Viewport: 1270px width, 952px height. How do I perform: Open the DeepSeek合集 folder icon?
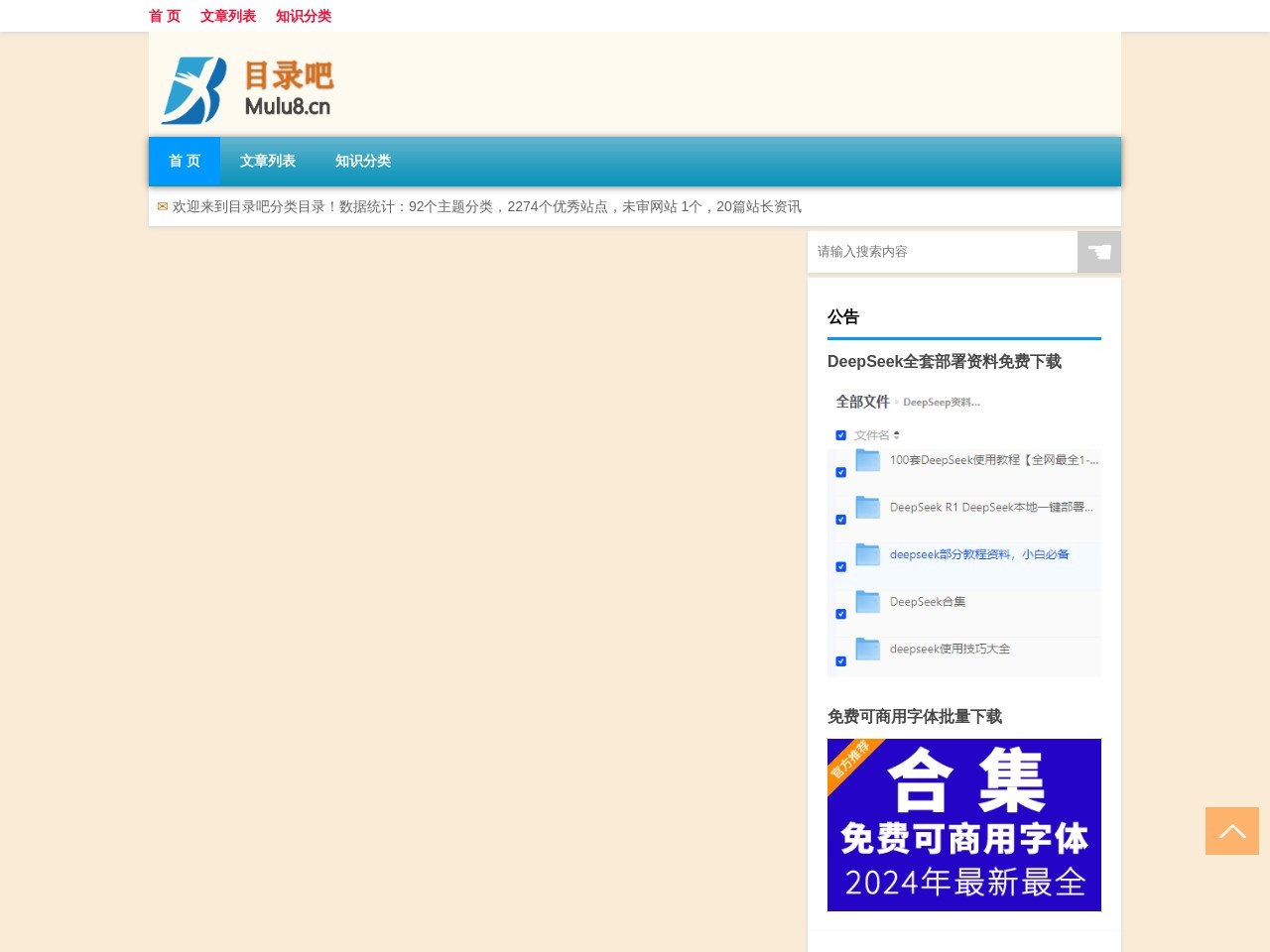coord(867,602)
